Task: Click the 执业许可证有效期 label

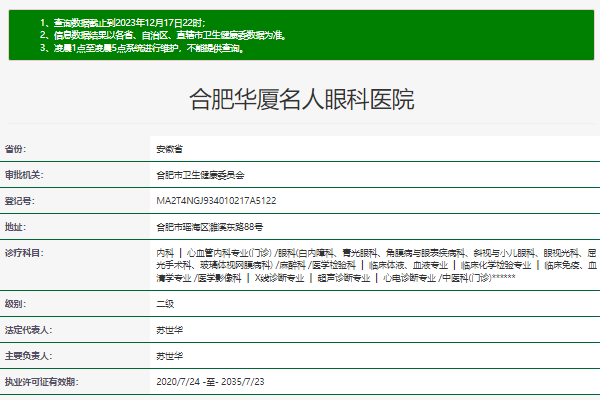Action: (41, 382)
